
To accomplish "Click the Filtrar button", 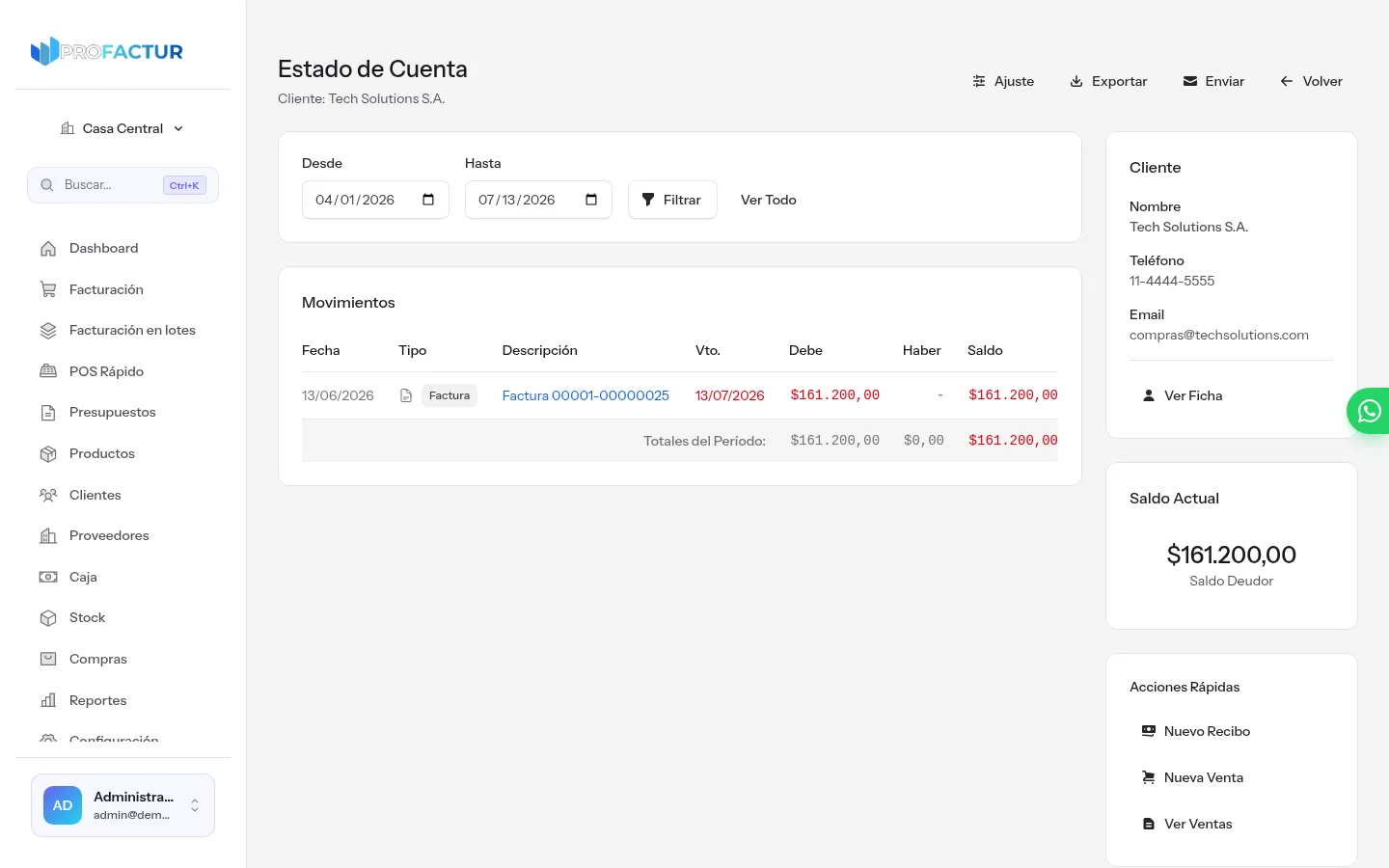I will coord(672,200).
